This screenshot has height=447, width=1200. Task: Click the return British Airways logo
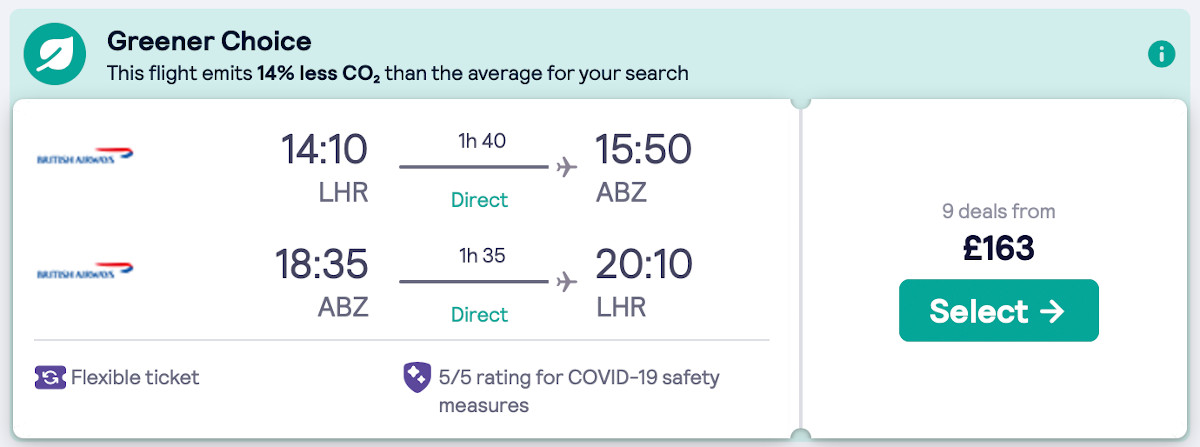pyautogui.click(x=85, y=271)
